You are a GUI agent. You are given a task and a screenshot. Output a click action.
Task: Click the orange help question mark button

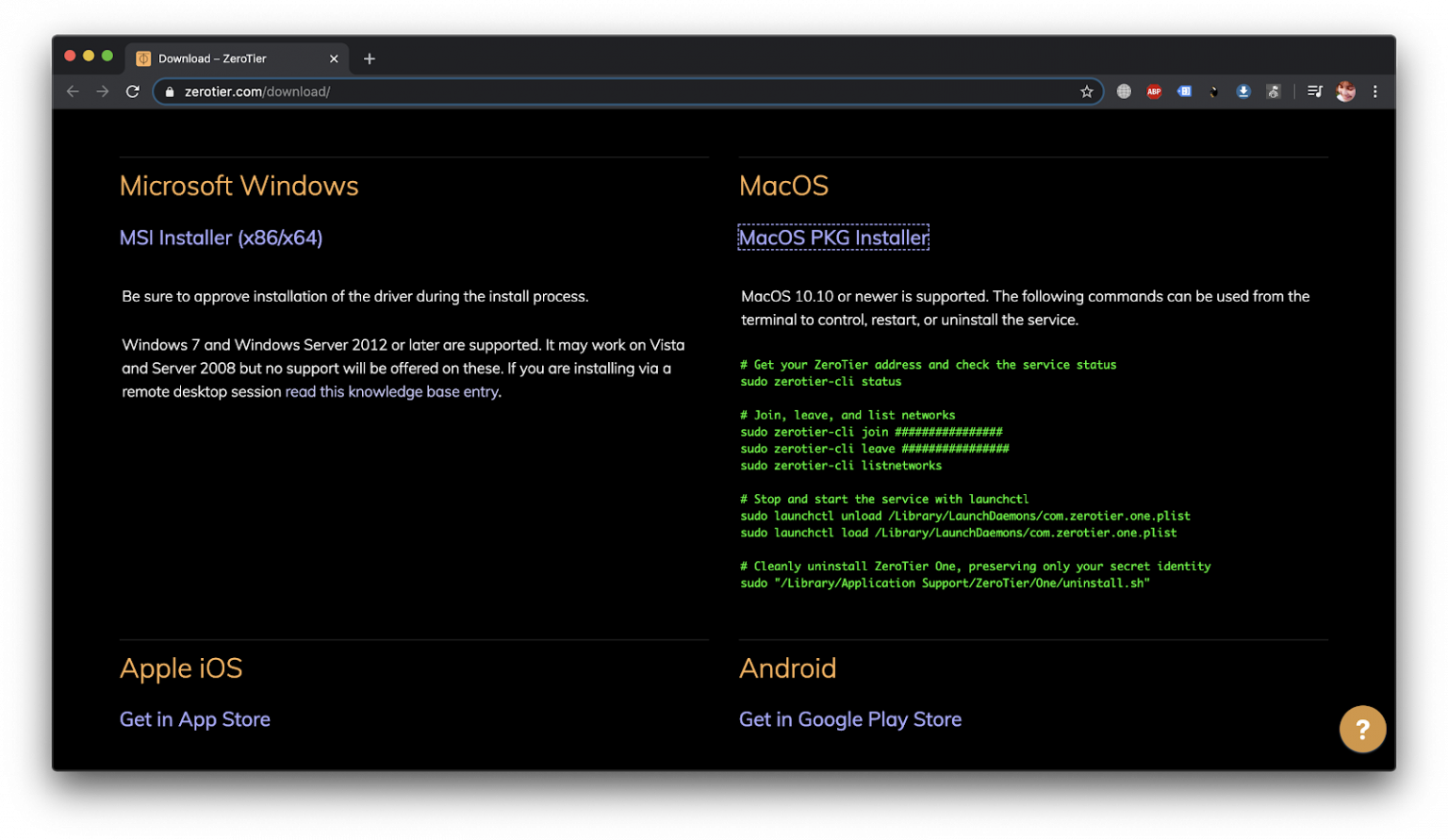click(1362, 729)
